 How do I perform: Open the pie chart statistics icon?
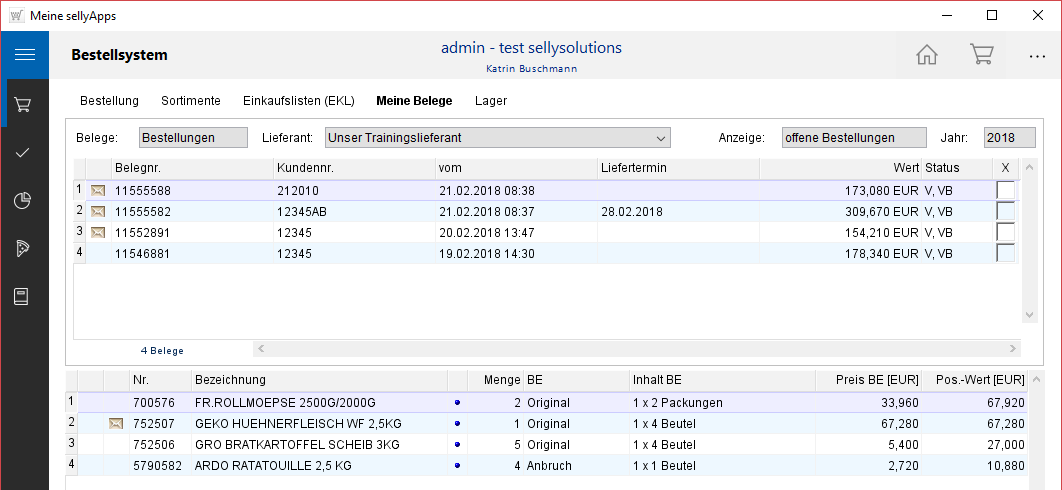(24, 201)
